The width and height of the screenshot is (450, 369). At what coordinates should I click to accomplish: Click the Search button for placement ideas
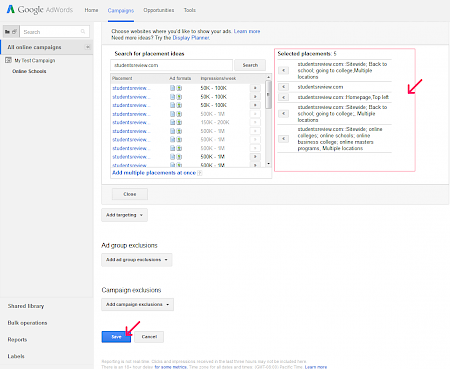tap(250, 65)
